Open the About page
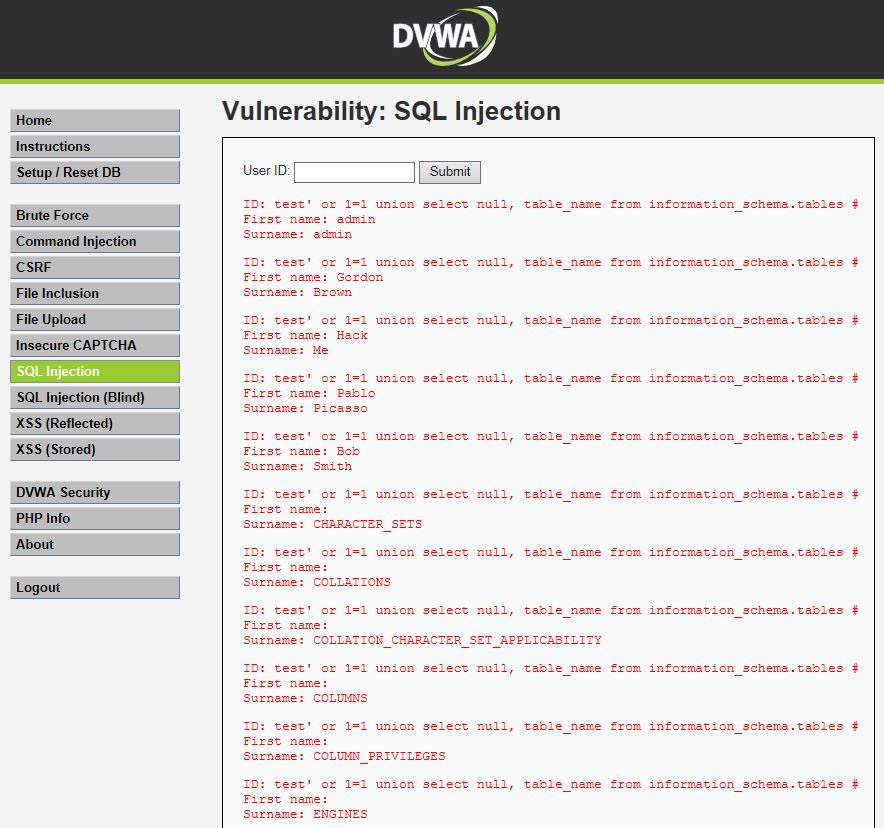This screenshot has height=828, width=884. (95, 544)
